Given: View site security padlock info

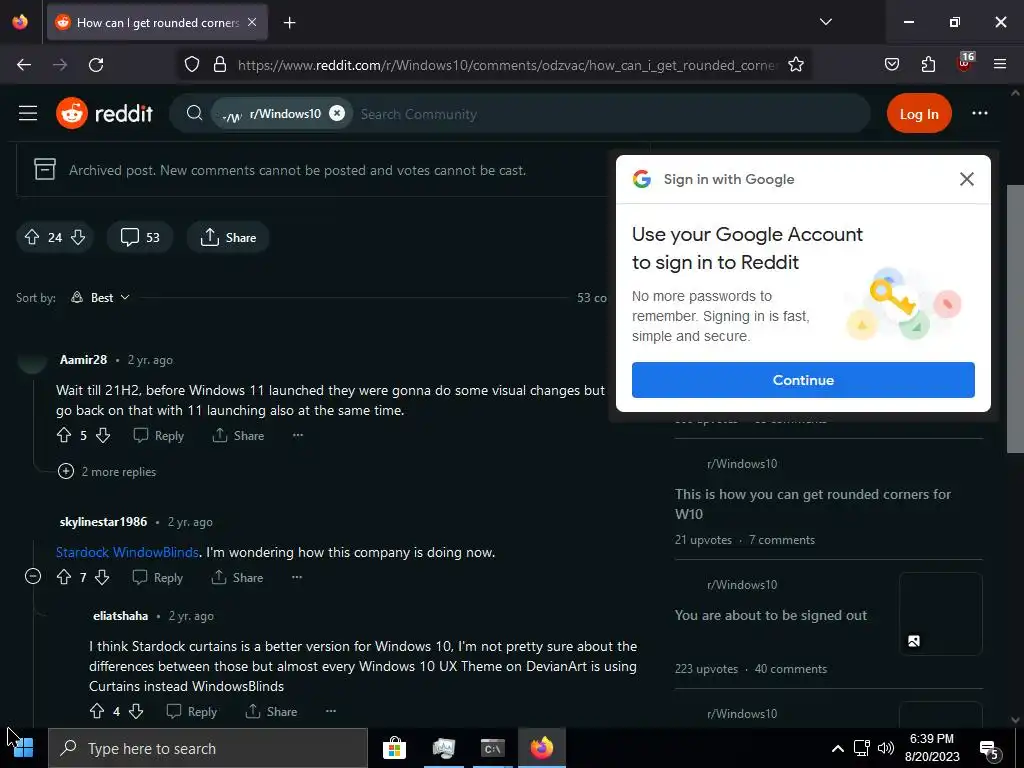Looking at the screenshot, I should click(220, 65).
